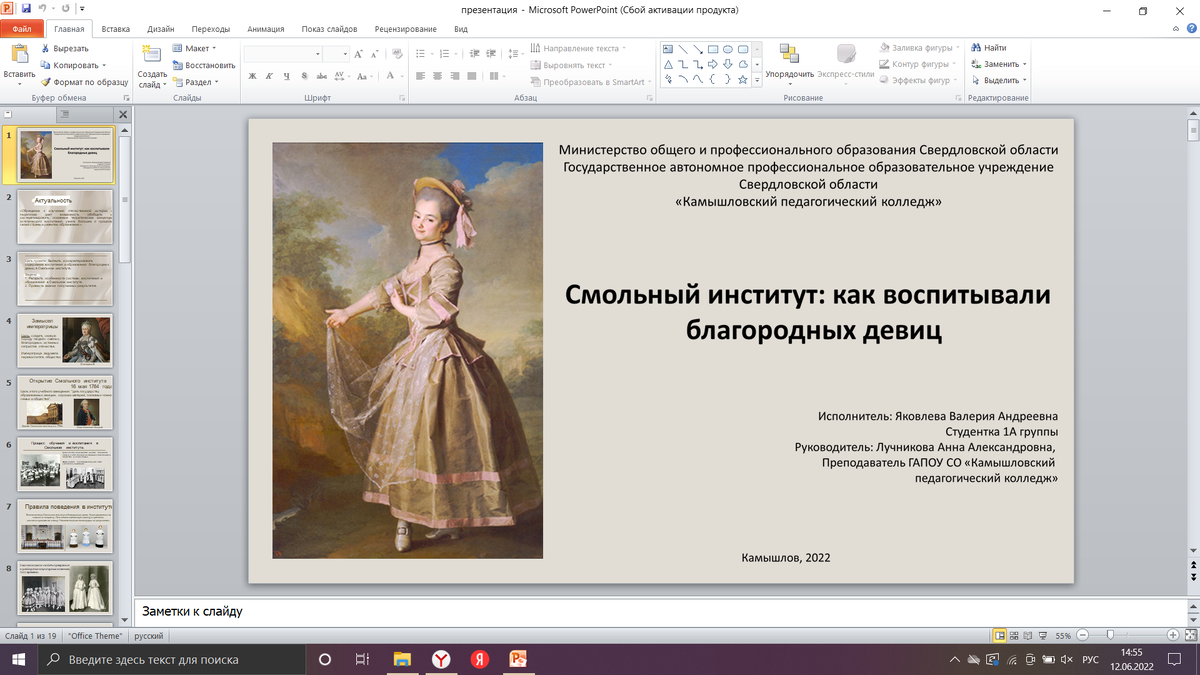Click the Arrange (Упорядочить) icon
The width and height of the screenshot is (1200, 675).
tap(789, 55)
